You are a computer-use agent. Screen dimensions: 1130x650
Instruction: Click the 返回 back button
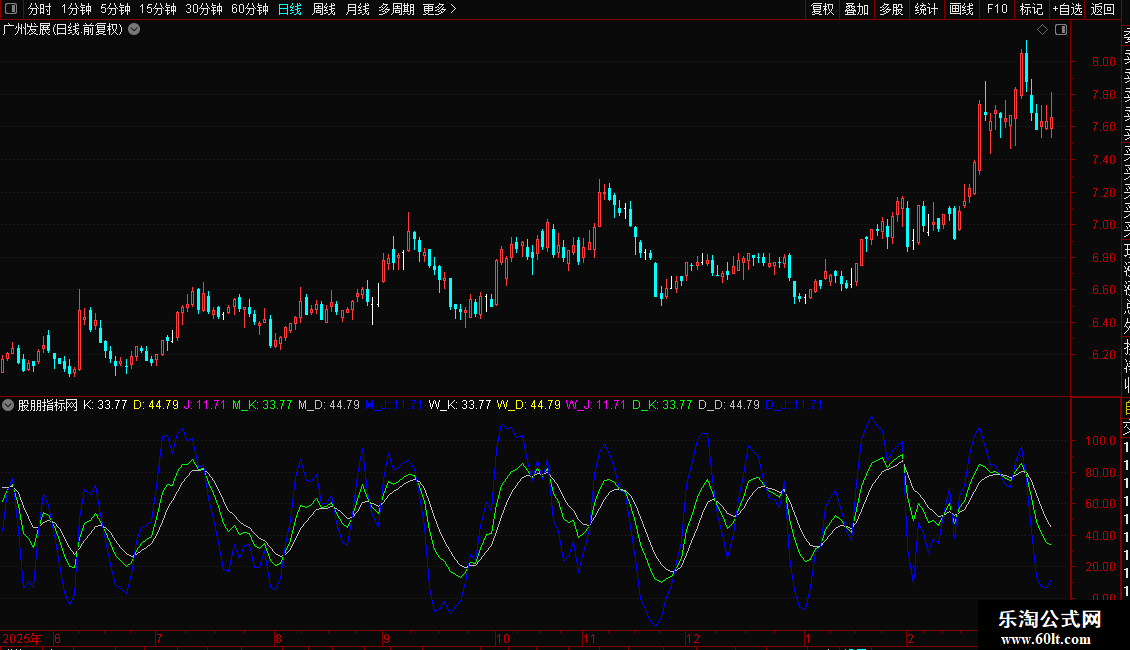(1103, 9)
